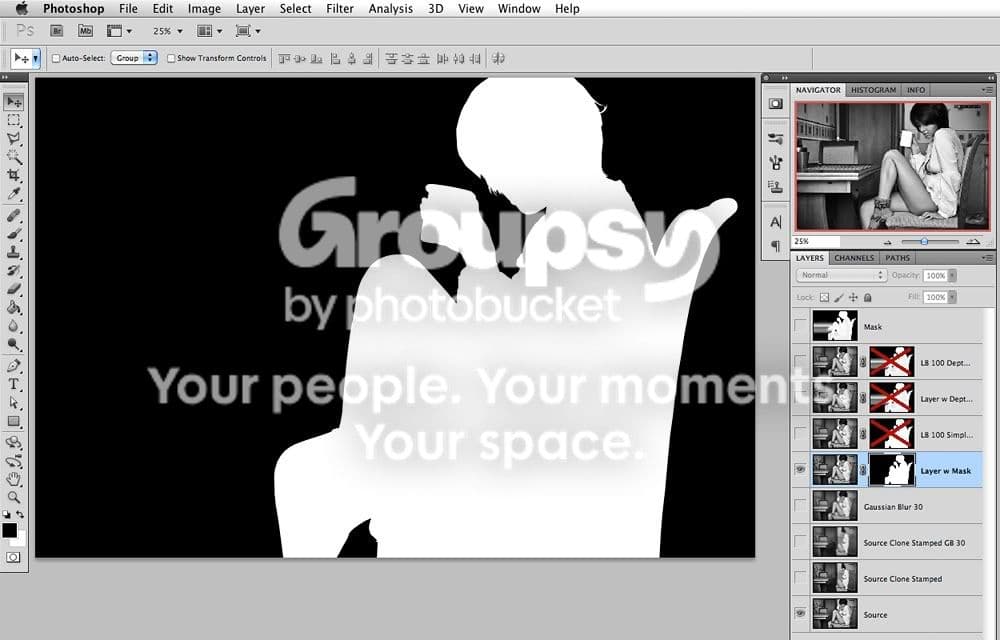1000x640 pixels.
Task: Open the Filter menu
Action: pos(340,9)
